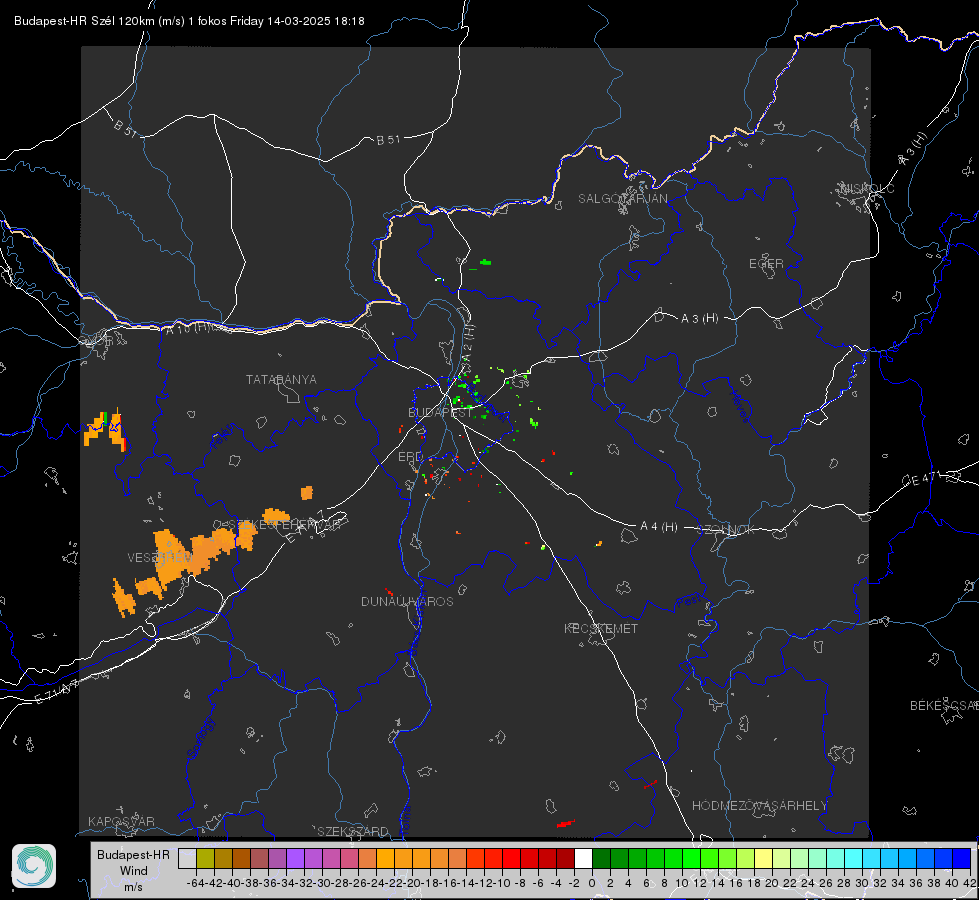
Task: Click the image title text with date 14-03-2025
Action: pyautogui.click(x=189, y=21)
